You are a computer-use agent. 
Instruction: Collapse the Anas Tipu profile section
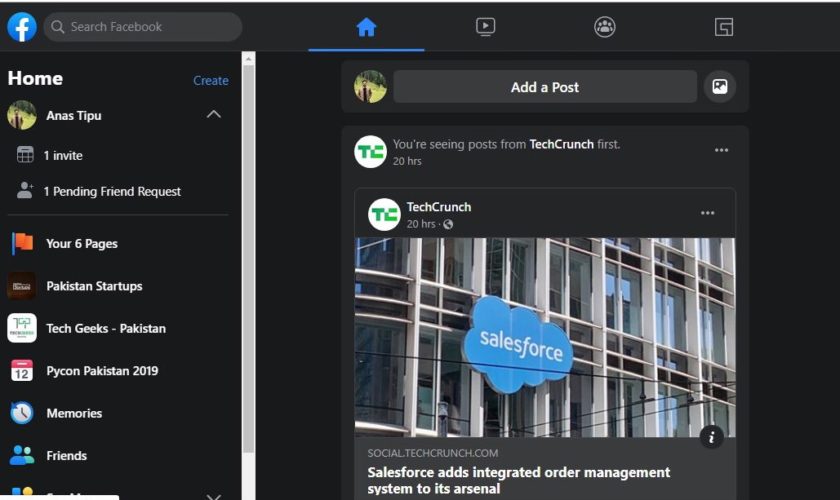[x=214, y=114]
